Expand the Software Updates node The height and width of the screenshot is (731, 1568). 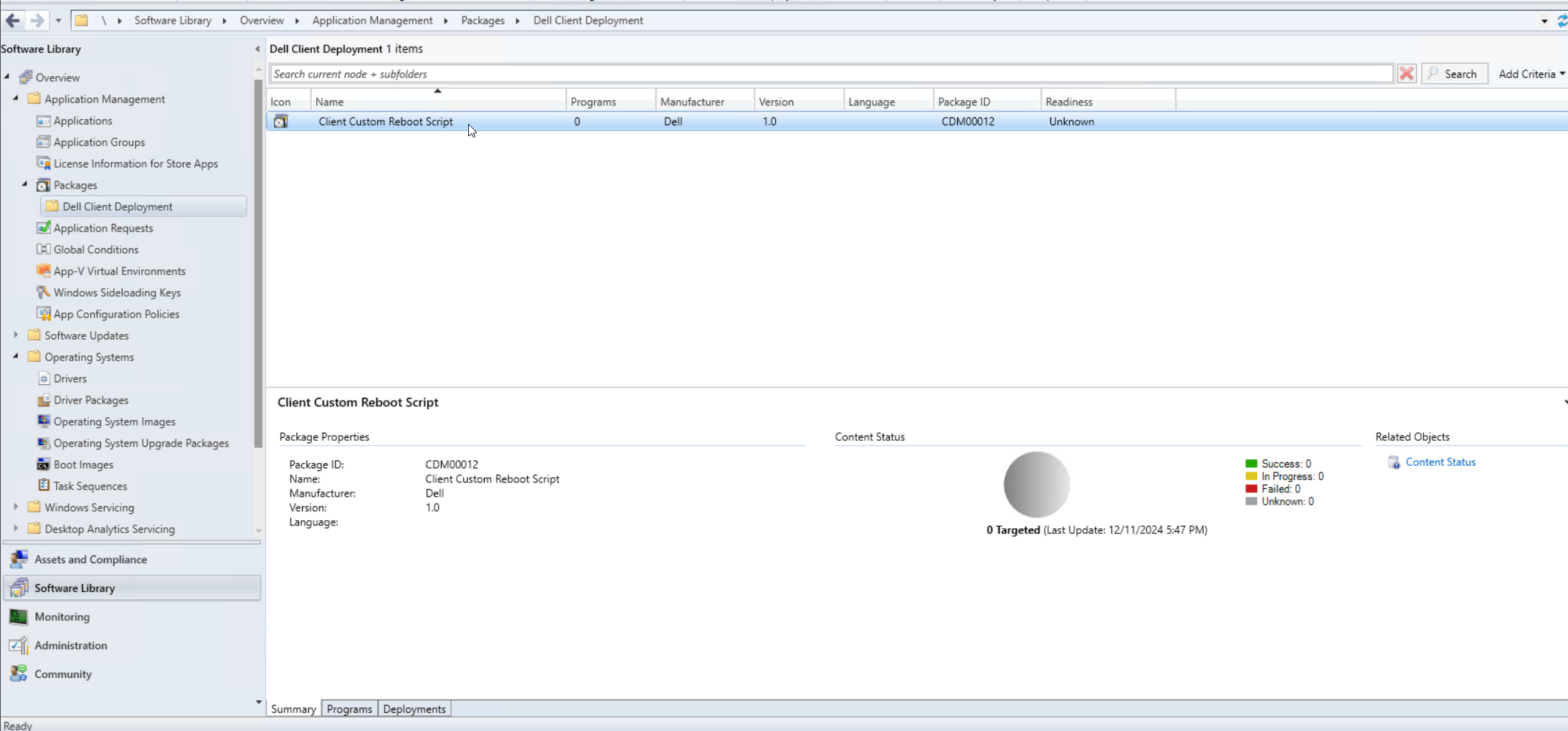click(x=16, y=335)
